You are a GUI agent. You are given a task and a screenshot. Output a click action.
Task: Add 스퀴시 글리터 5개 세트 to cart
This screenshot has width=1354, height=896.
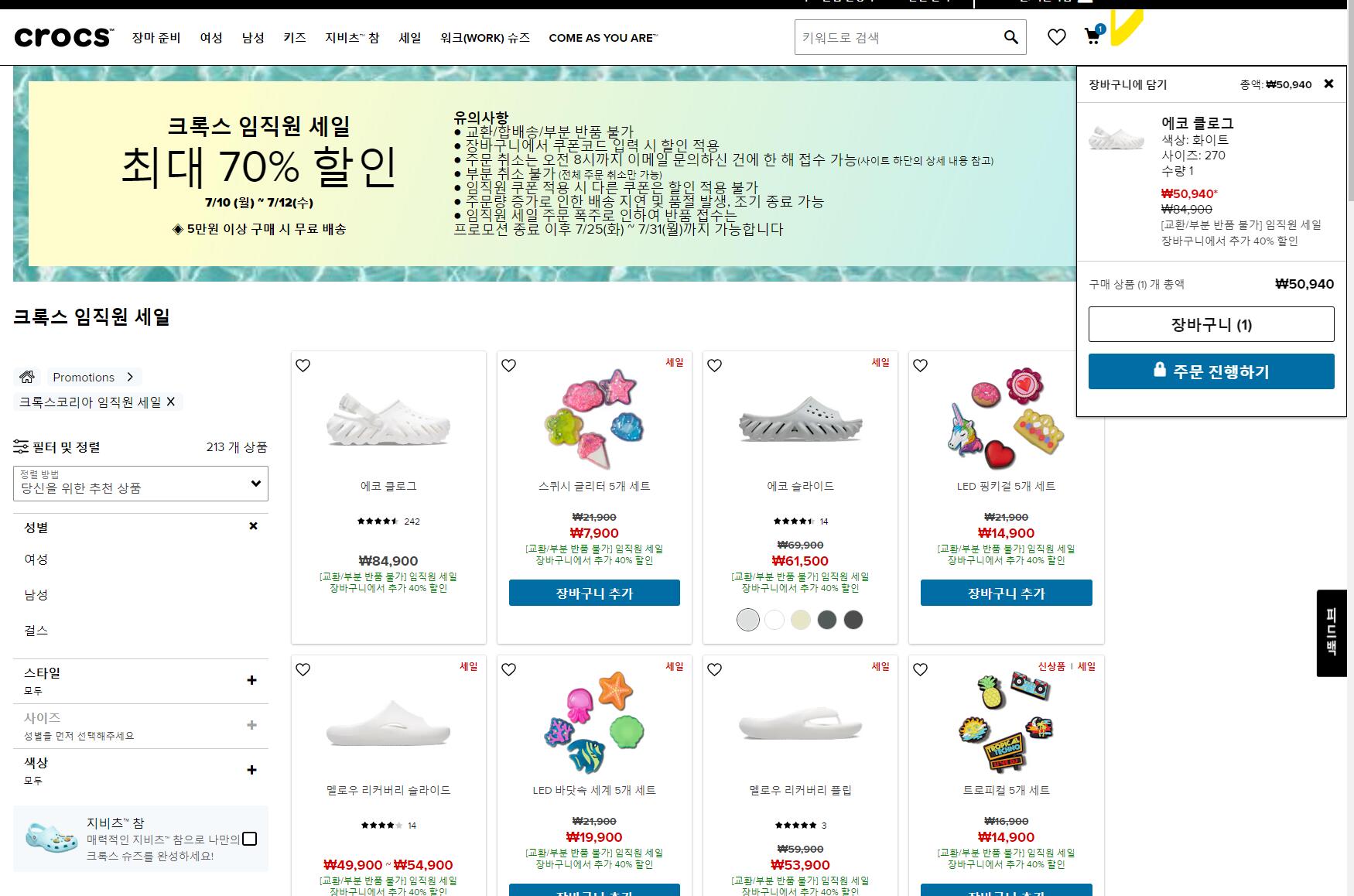click(x=594, y=593)
